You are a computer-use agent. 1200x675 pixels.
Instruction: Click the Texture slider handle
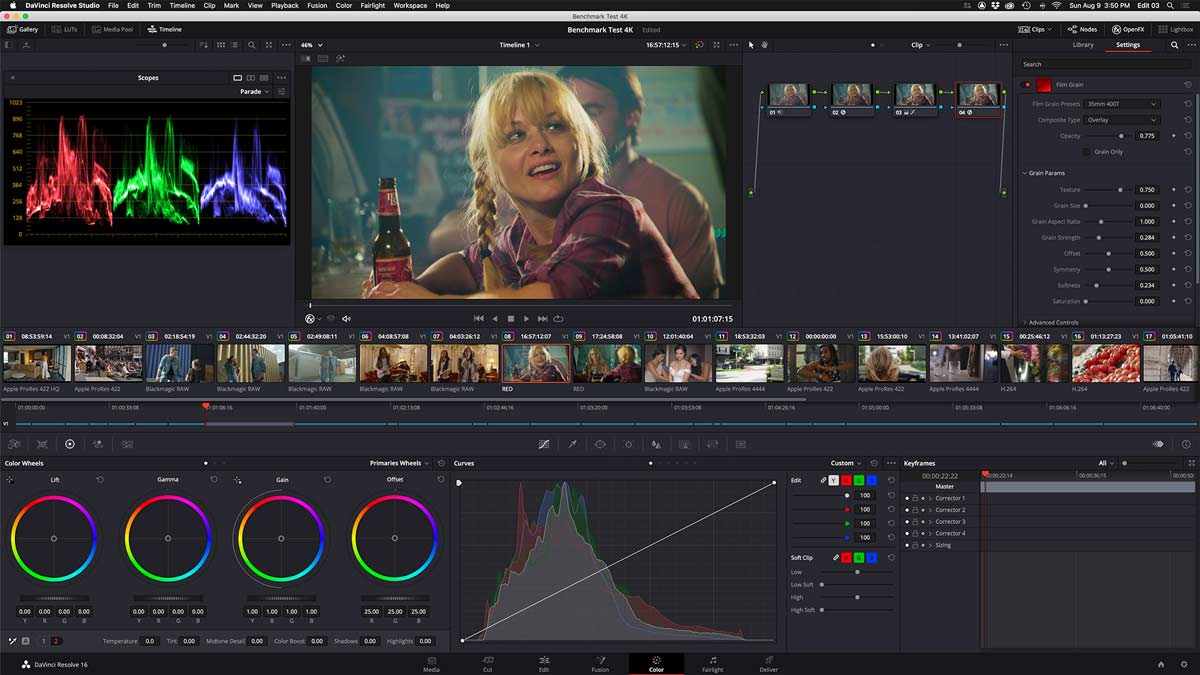(x=1120, y=189)
